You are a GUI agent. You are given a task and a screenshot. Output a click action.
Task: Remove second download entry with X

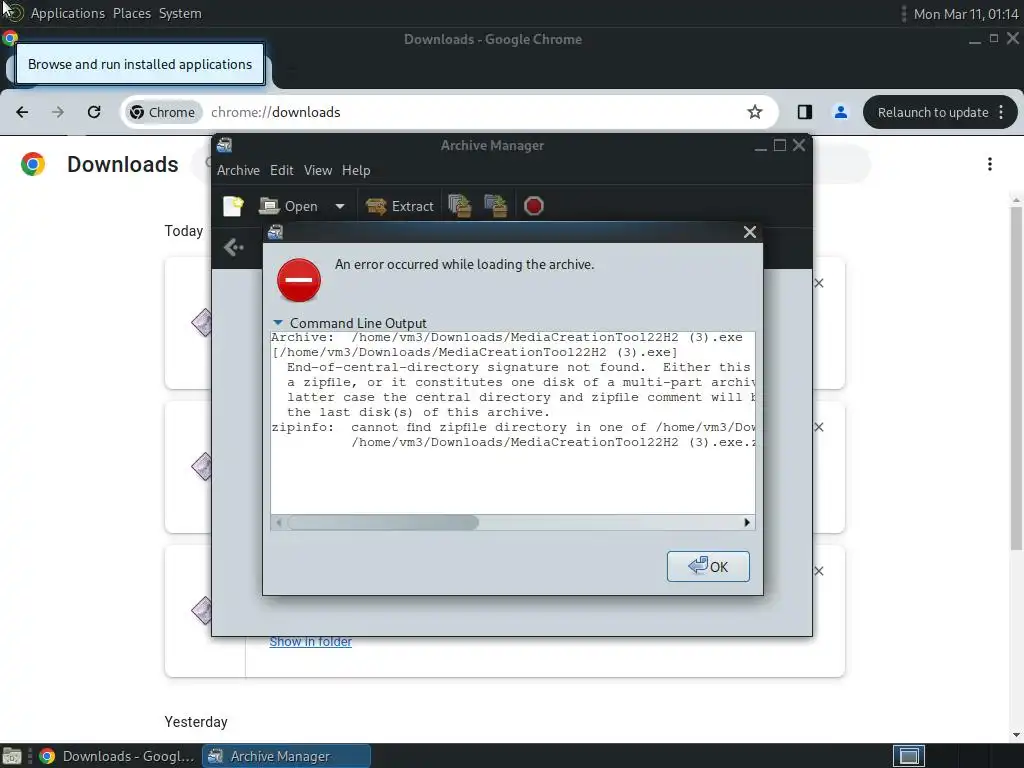(819, 427)
